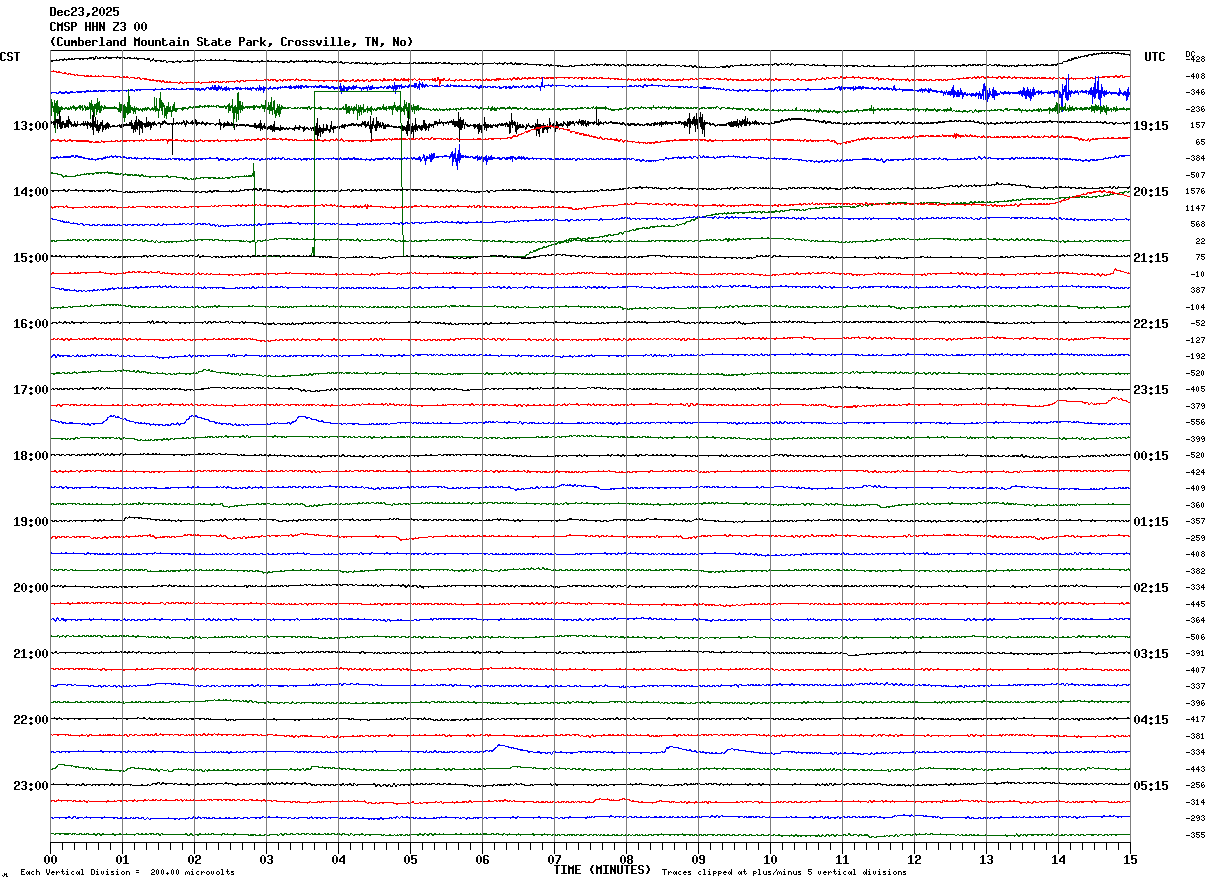Click the DC offset value -556
The width and height of the screenshot is (1210, 886).
point(1196,422)
